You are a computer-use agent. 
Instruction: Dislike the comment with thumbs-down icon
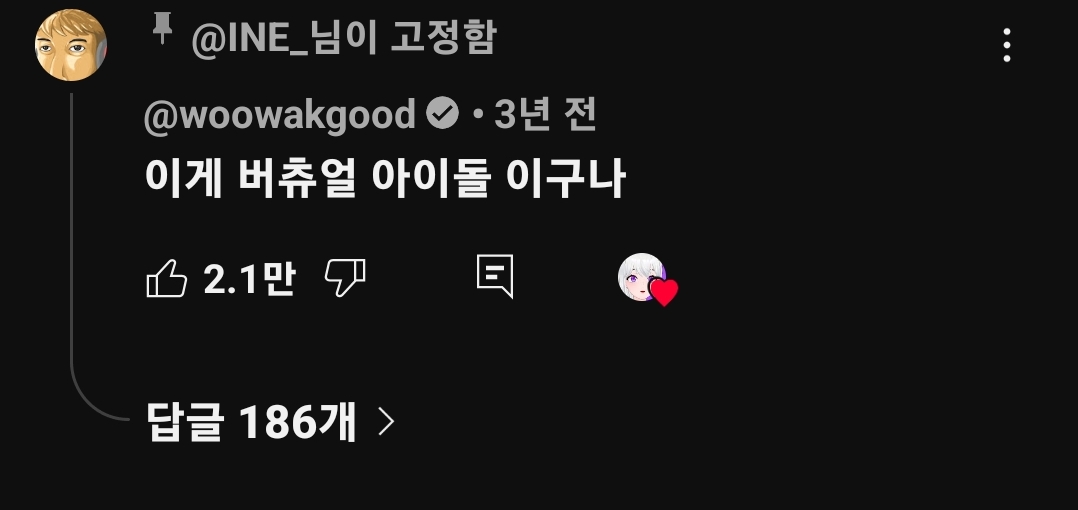[345, 278]
